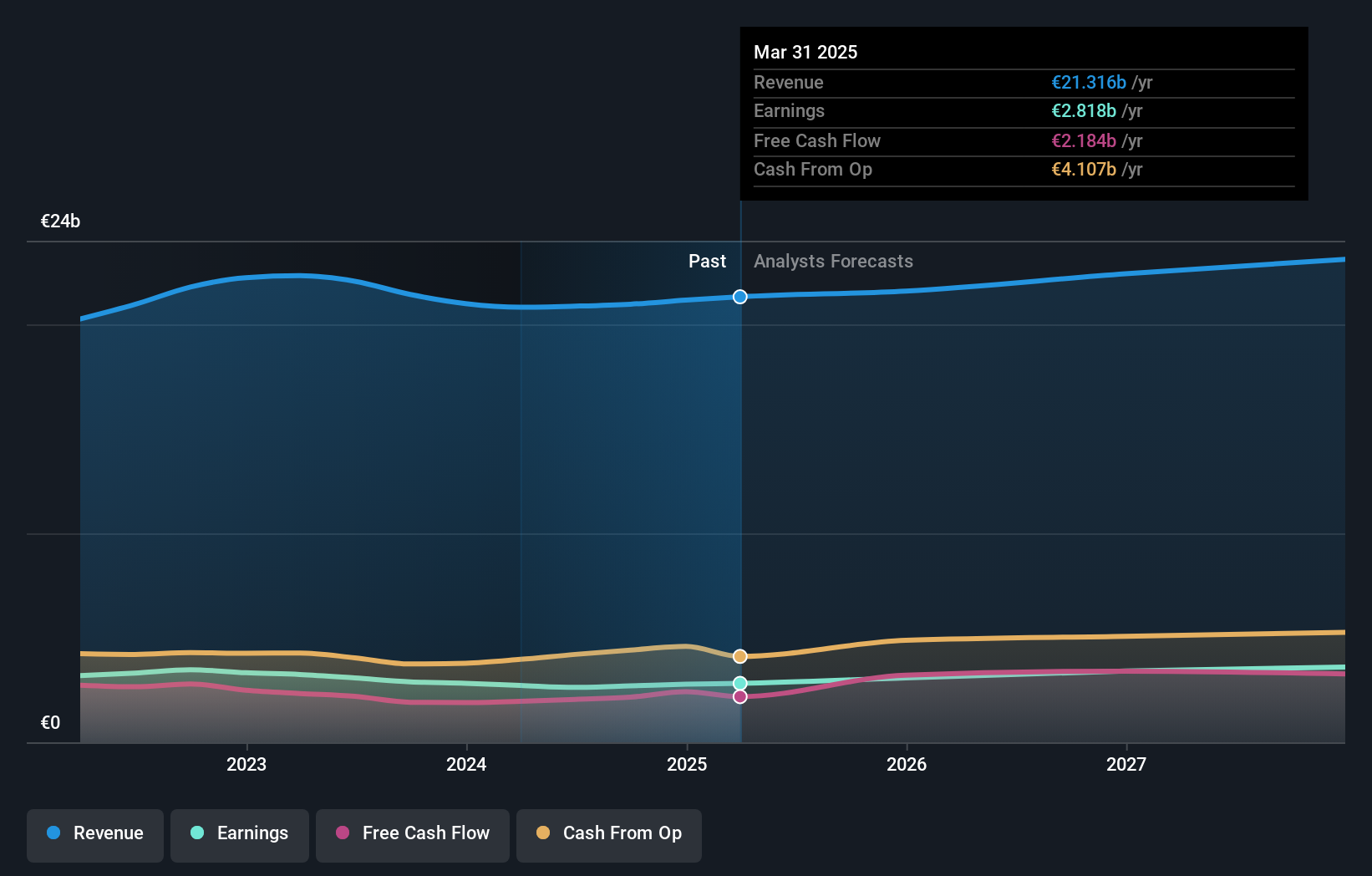
Task: Click the orange Cash From Op legend dot
Action: click(x=543, y=833)
